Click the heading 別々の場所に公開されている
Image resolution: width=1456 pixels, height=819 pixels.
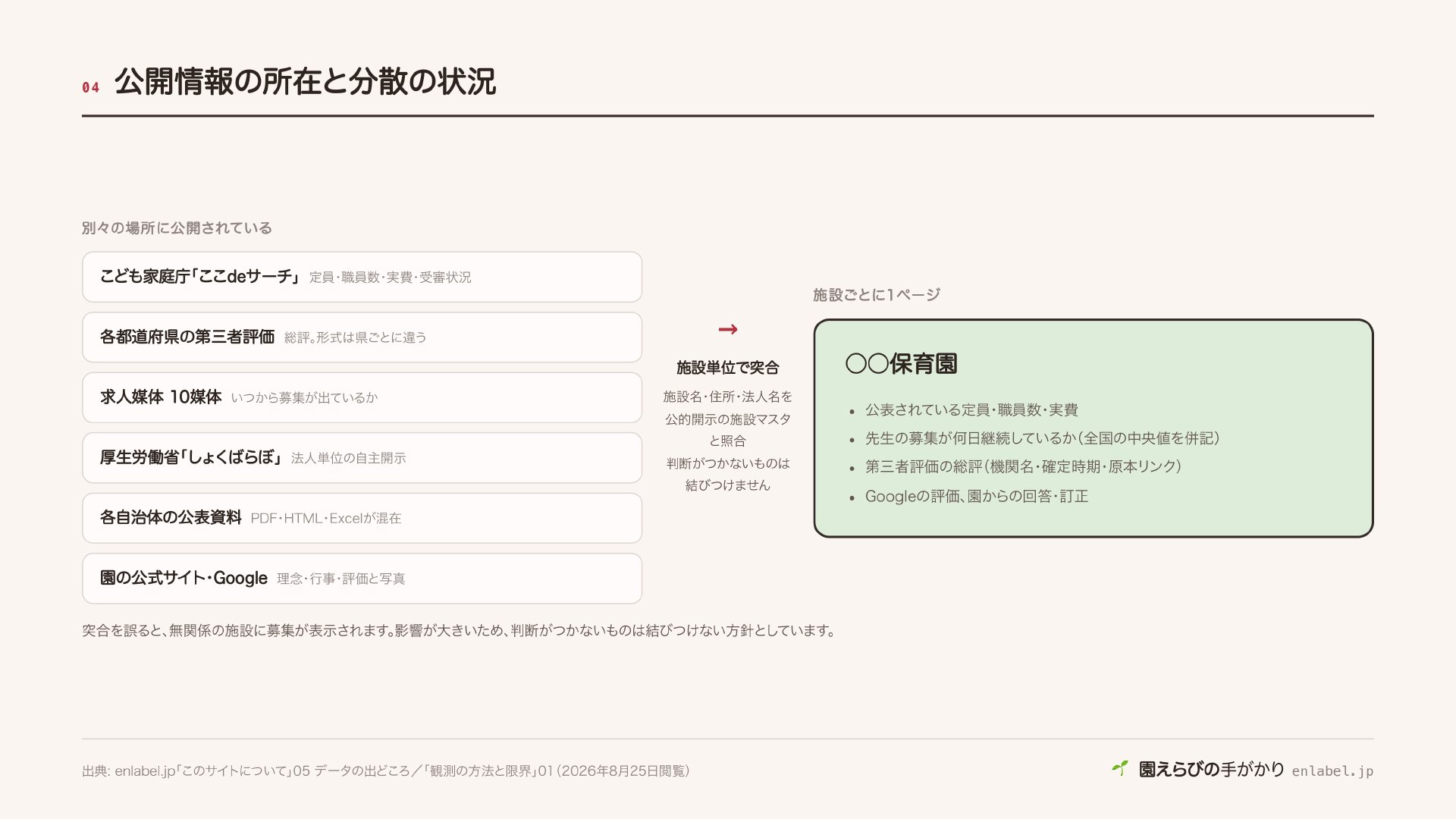pyautogui.click(x=177, y=228)
